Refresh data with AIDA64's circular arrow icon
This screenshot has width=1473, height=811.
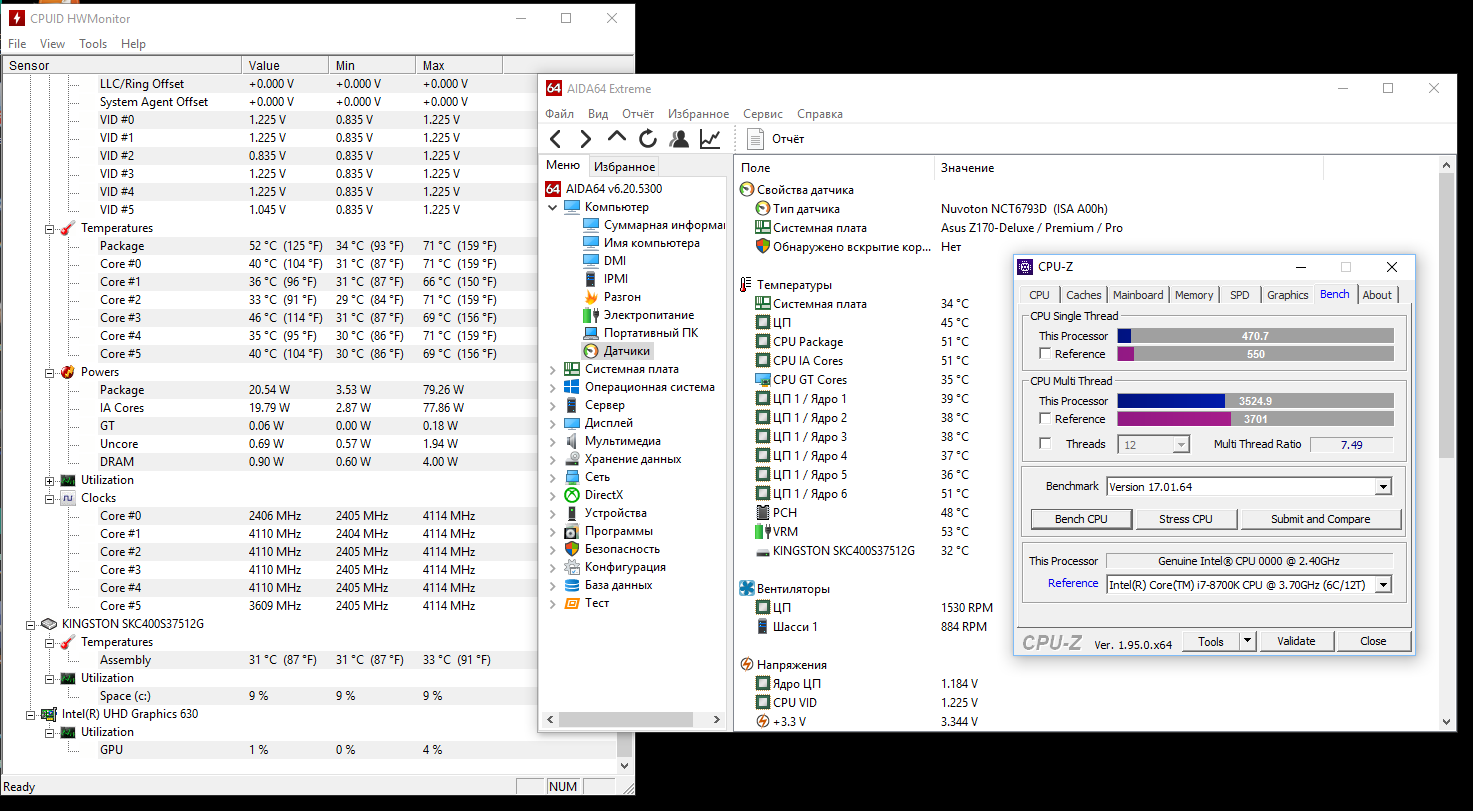coord(648,139)
